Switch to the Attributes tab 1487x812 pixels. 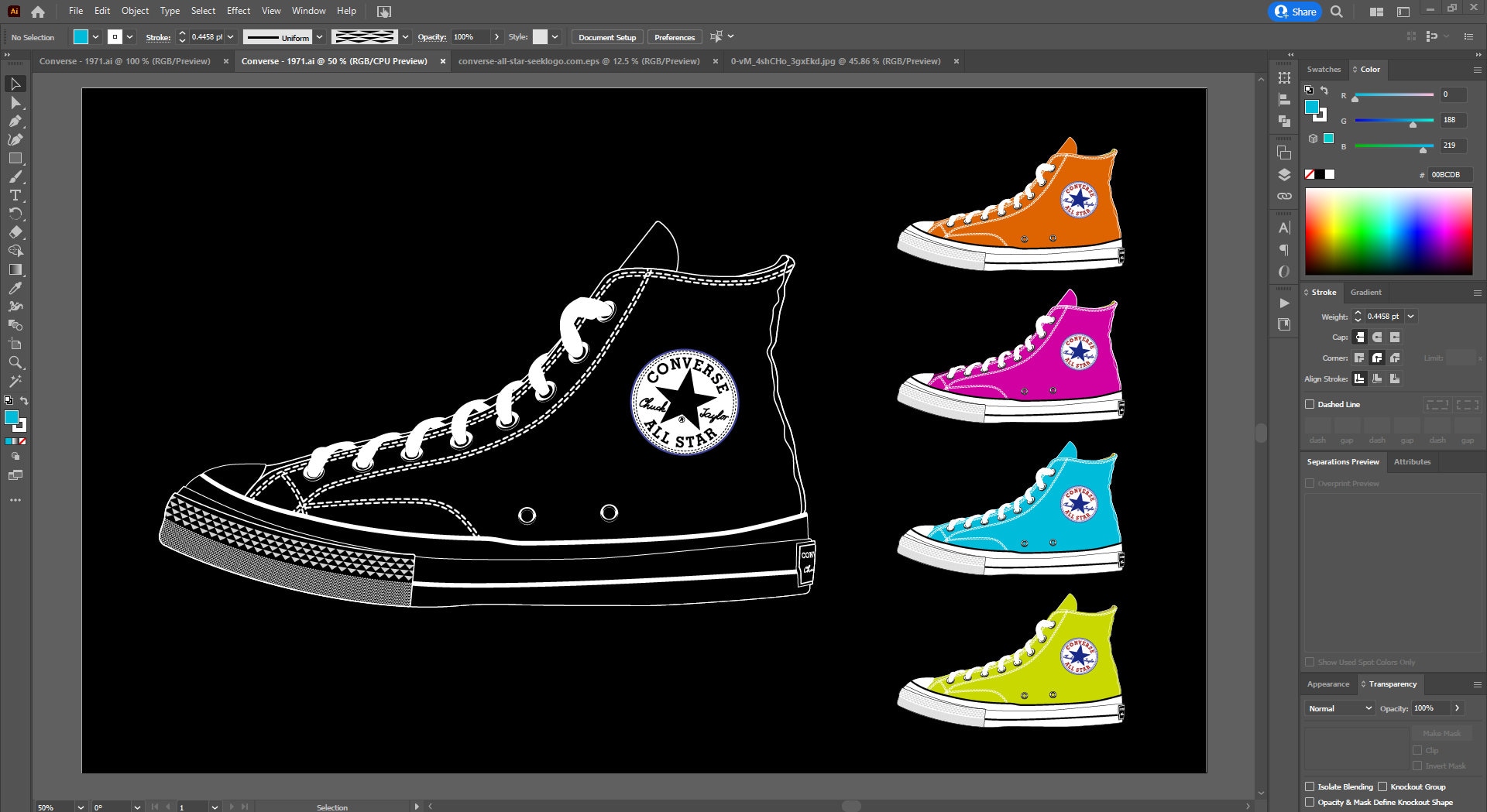pyautogui.click(x=1412, y=461)
